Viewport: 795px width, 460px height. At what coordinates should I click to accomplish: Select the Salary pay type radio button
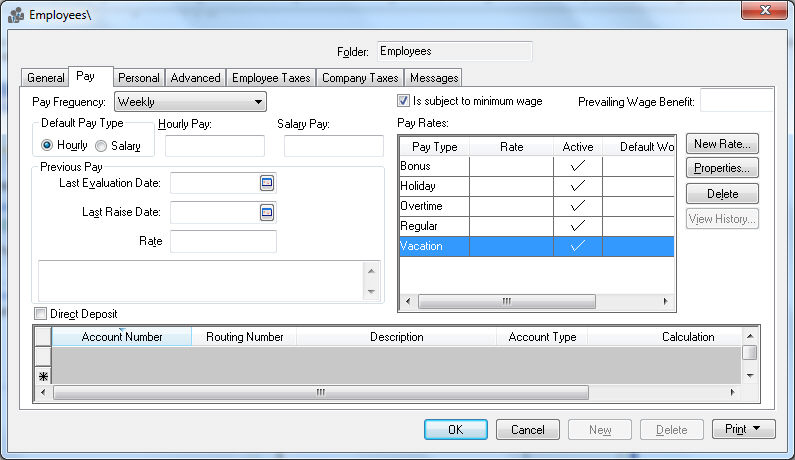[x=101, y=146]
